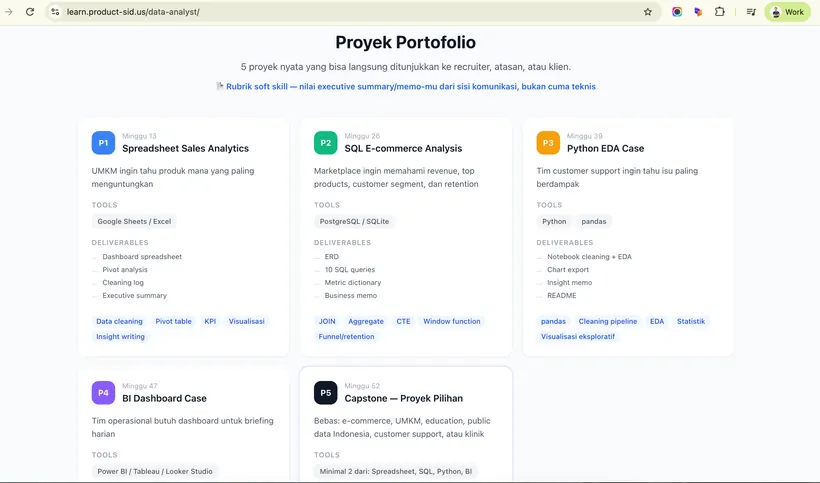
Task: Open the BI Dashboard Case title
Action: pos(164,398)
